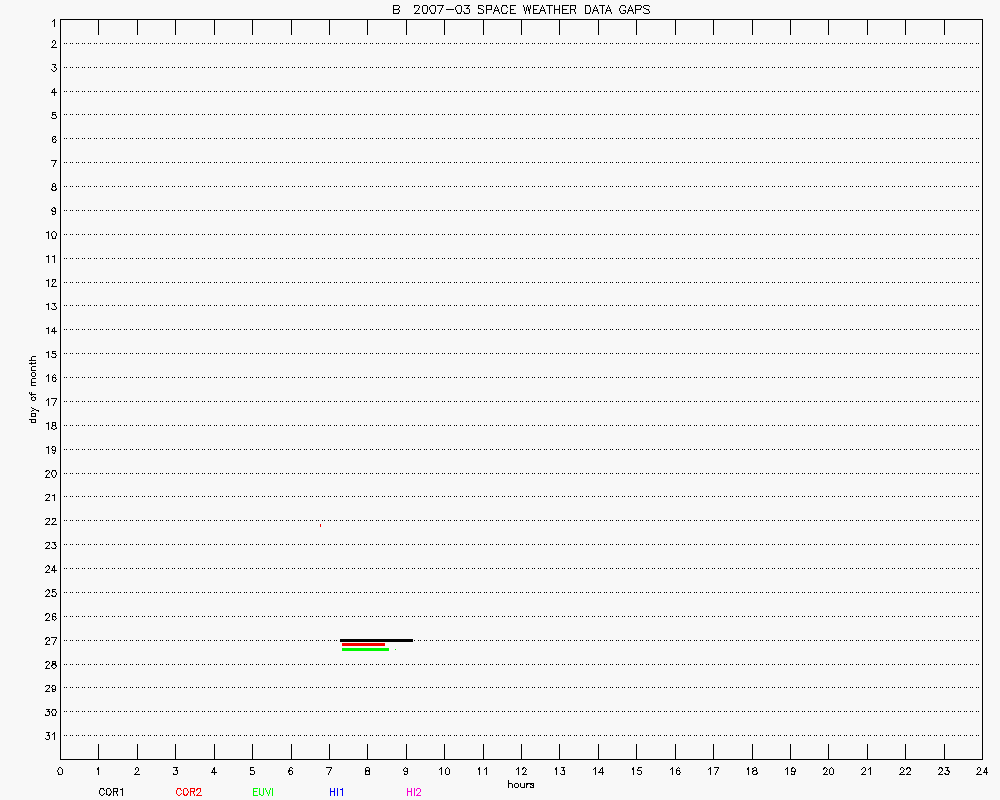Select hour 24 tick label on x-axis

tap(981, 771)
